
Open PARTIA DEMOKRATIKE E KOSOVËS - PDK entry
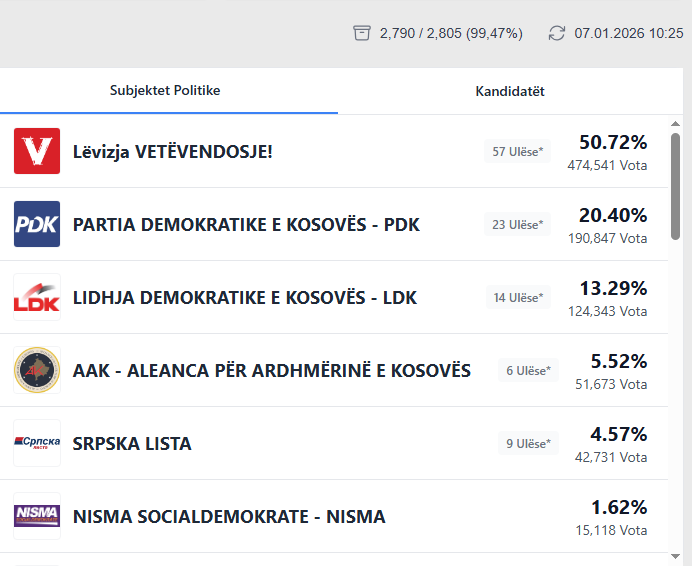click(x=246, y=225)
